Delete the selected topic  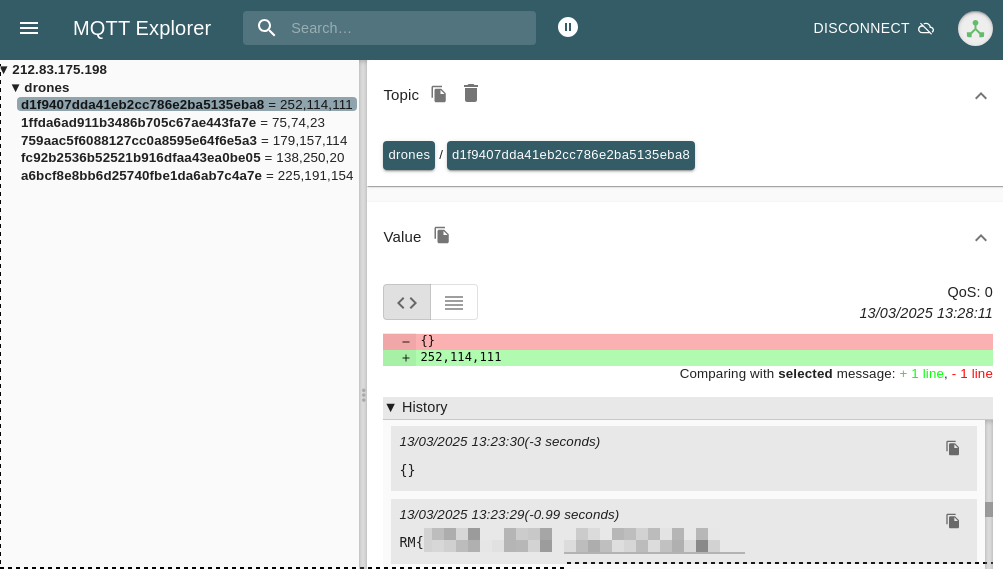(x=471, y=94)
